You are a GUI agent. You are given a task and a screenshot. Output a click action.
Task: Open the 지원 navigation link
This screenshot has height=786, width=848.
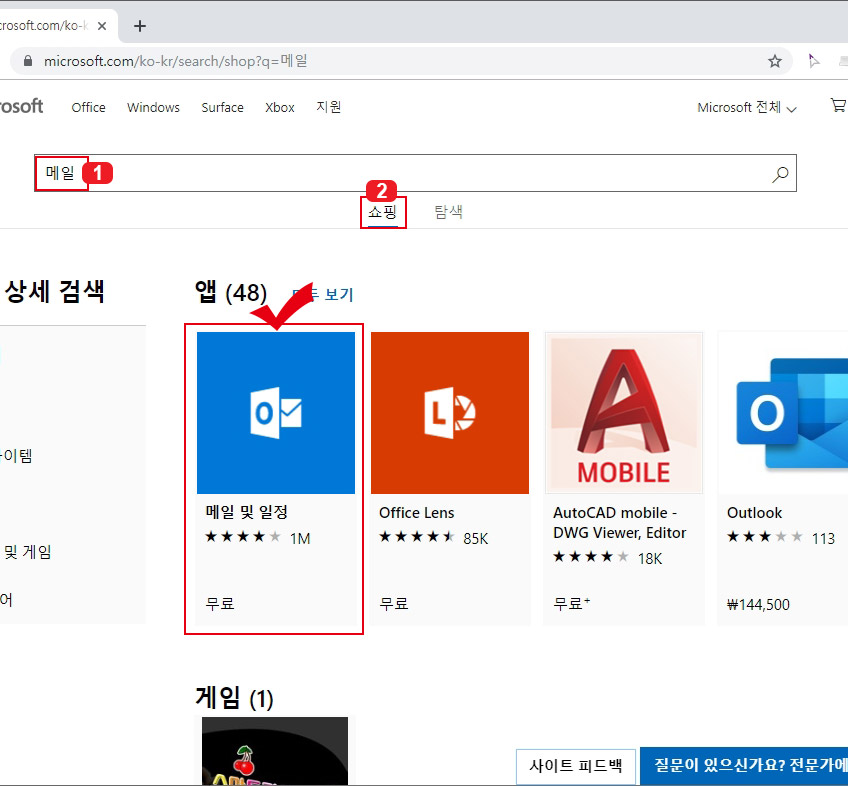(328, 107)
